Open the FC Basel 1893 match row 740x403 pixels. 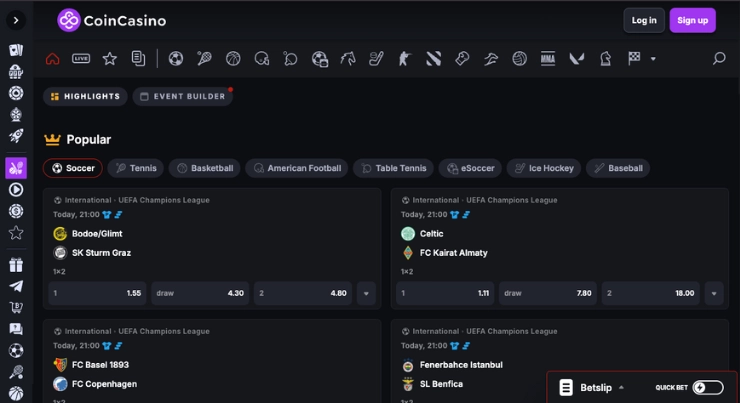pos(100,365)
